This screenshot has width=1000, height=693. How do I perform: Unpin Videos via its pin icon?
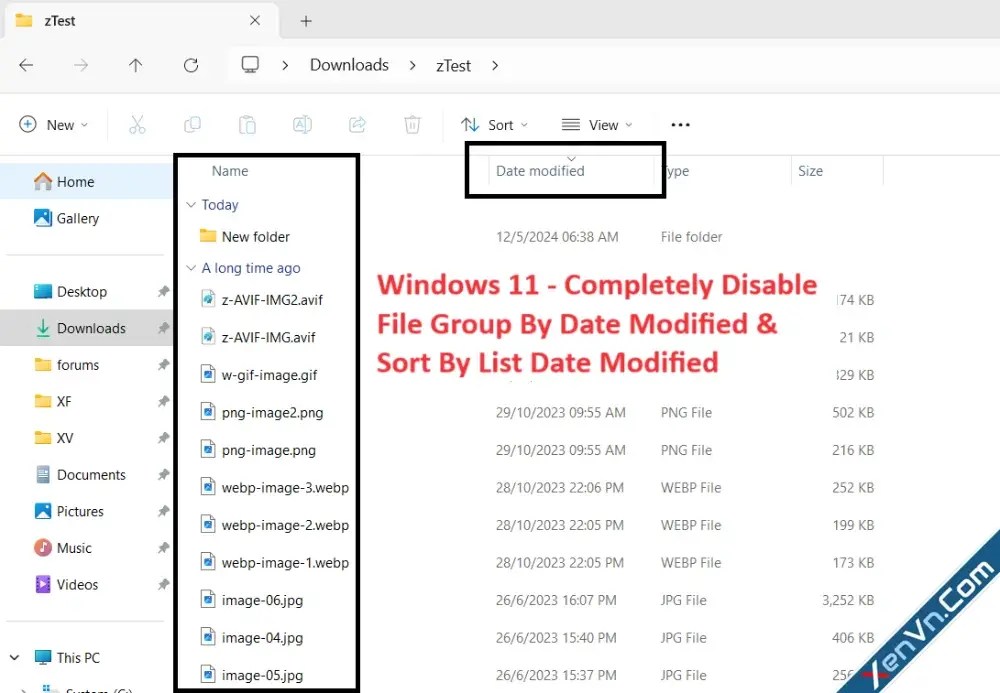pyautogui.click(x=164, y=585)
